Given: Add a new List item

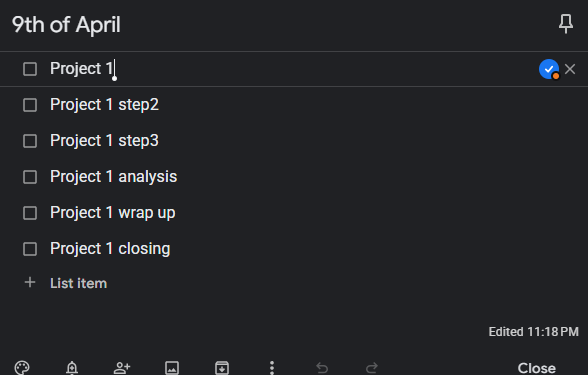Looking at the screenshot, I should 78,283.
